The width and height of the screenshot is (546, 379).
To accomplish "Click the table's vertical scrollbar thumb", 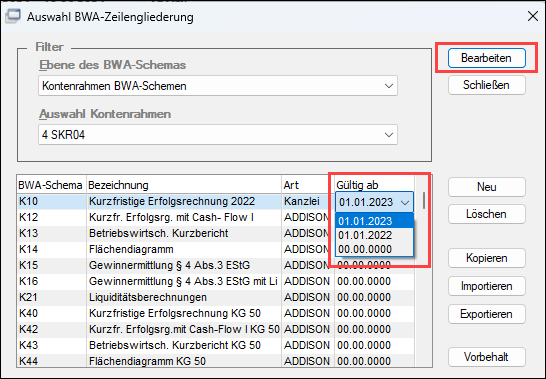I will pyautogui.click(x=424, y=201).
